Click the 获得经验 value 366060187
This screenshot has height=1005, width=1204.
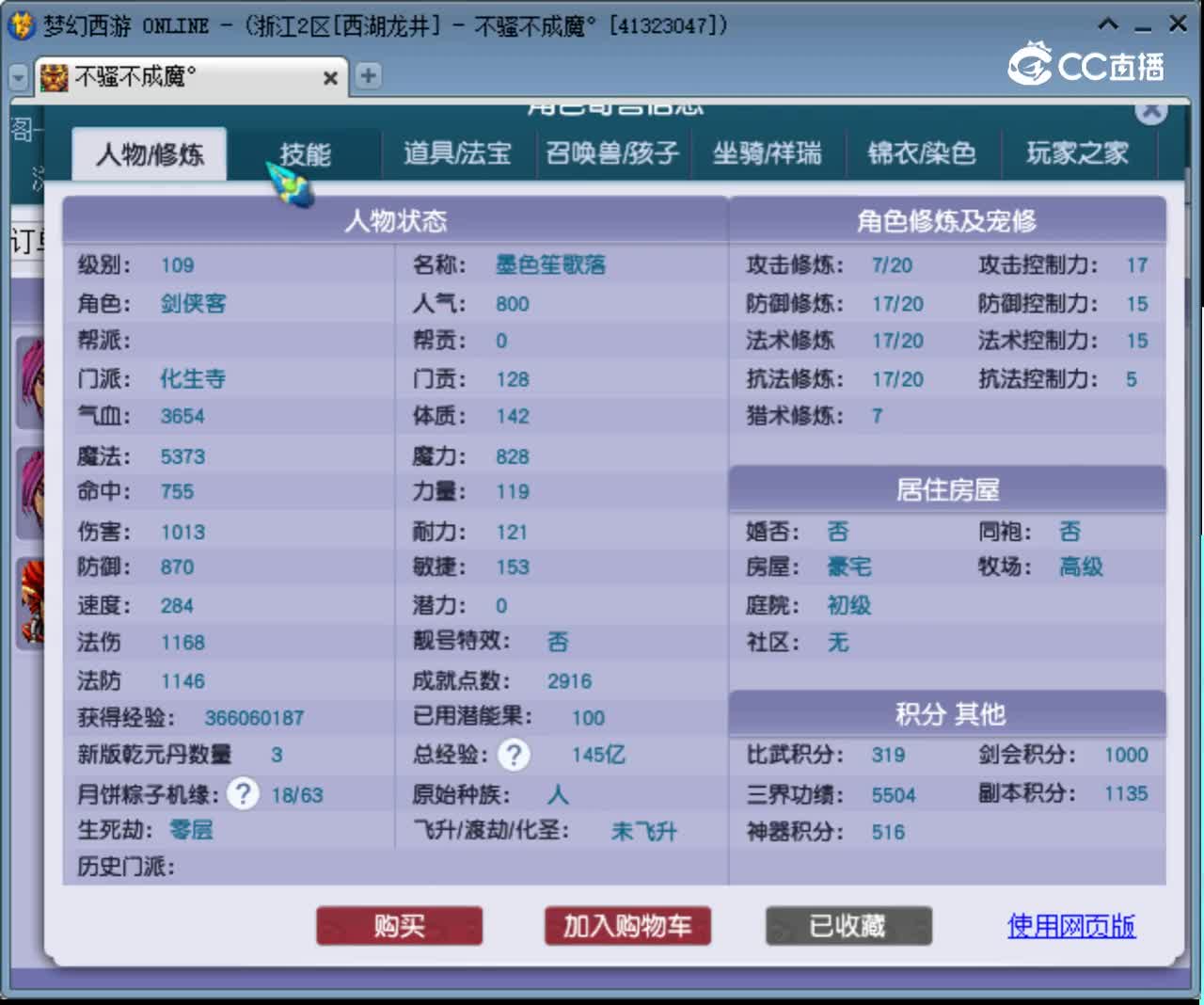coord(254,718)
